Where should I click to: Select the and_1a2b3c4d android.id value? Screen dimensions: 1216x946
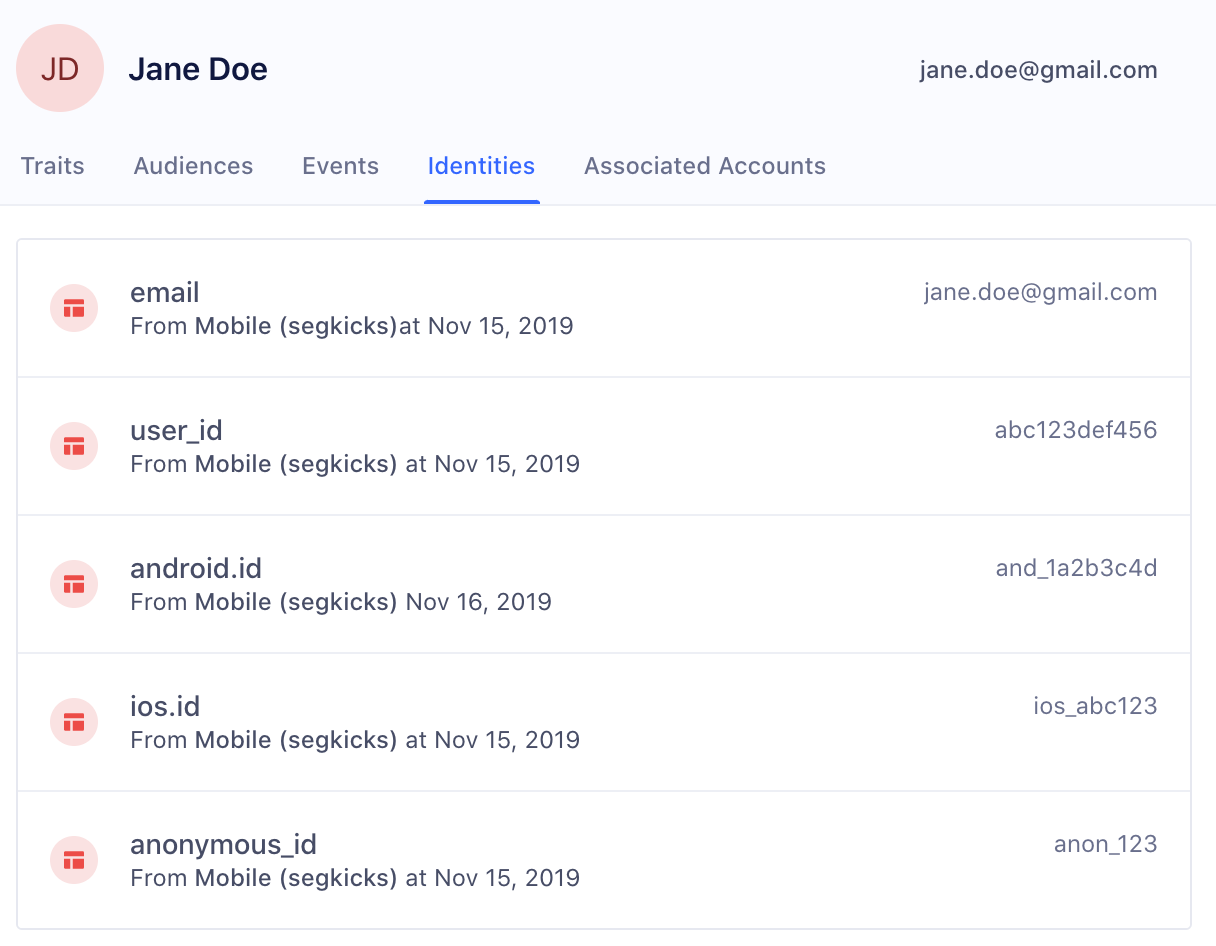click(1076, 567)
